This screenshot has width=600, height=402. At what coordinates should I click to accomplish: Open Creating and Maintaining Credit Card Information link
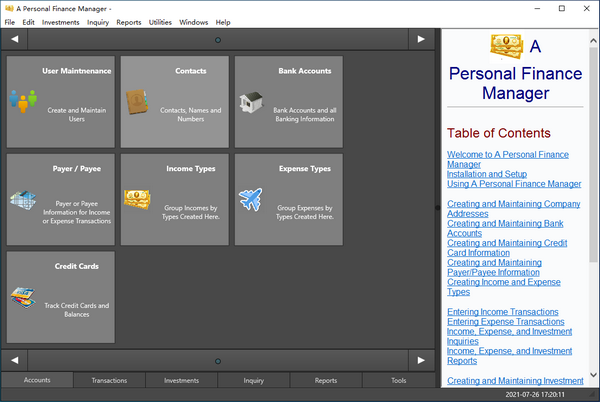pos(507,248)
